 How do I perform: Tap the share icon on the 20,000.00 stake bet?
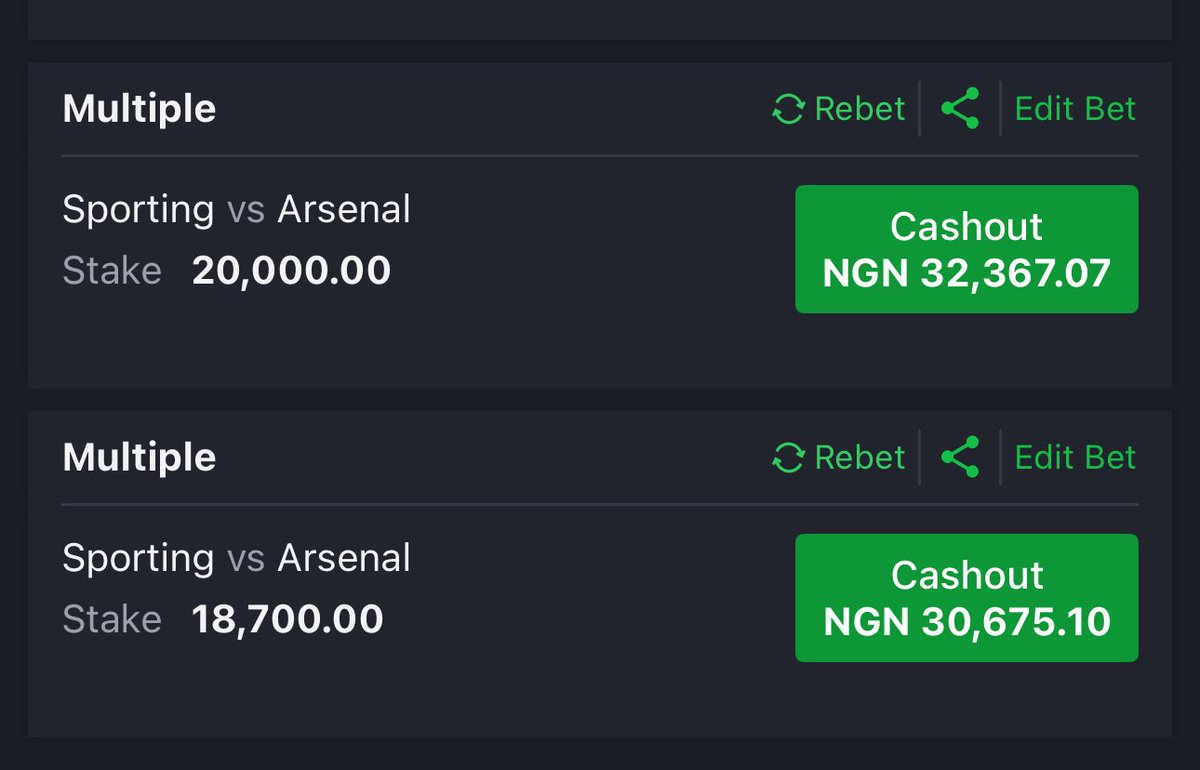point(960,108)
